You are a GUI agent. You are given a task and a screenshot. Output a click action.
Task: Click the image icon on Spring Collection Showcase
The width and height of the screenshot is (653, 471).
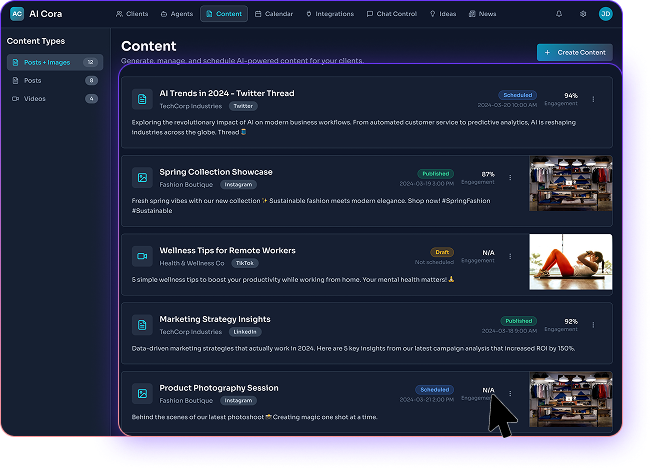(142, 177)
